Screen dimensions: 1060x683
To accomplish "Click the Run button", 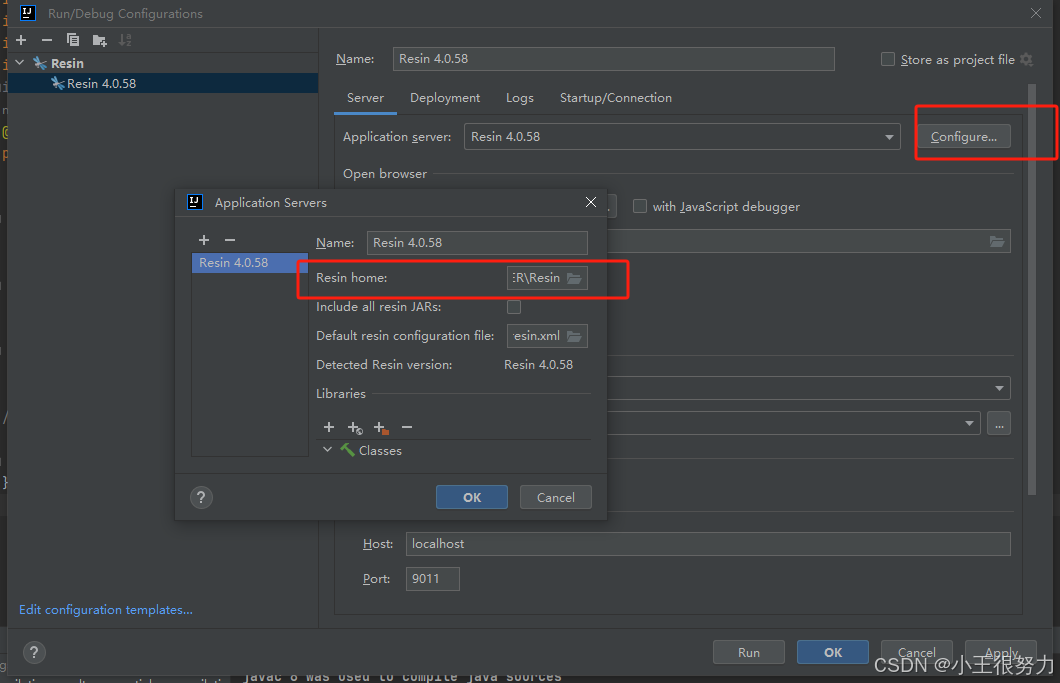I will click(x=748, y=653).
